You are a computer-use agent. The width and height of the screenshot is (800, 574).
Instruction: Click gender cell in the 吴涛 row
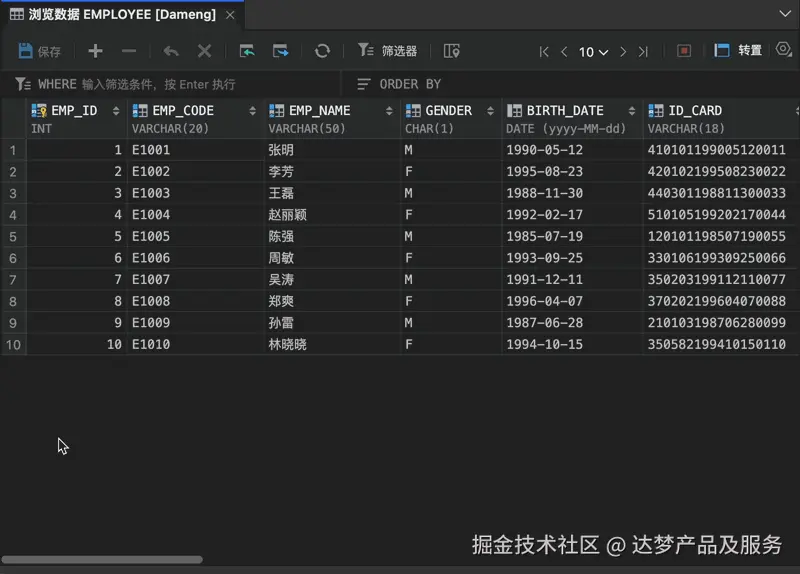coord(451,280)
